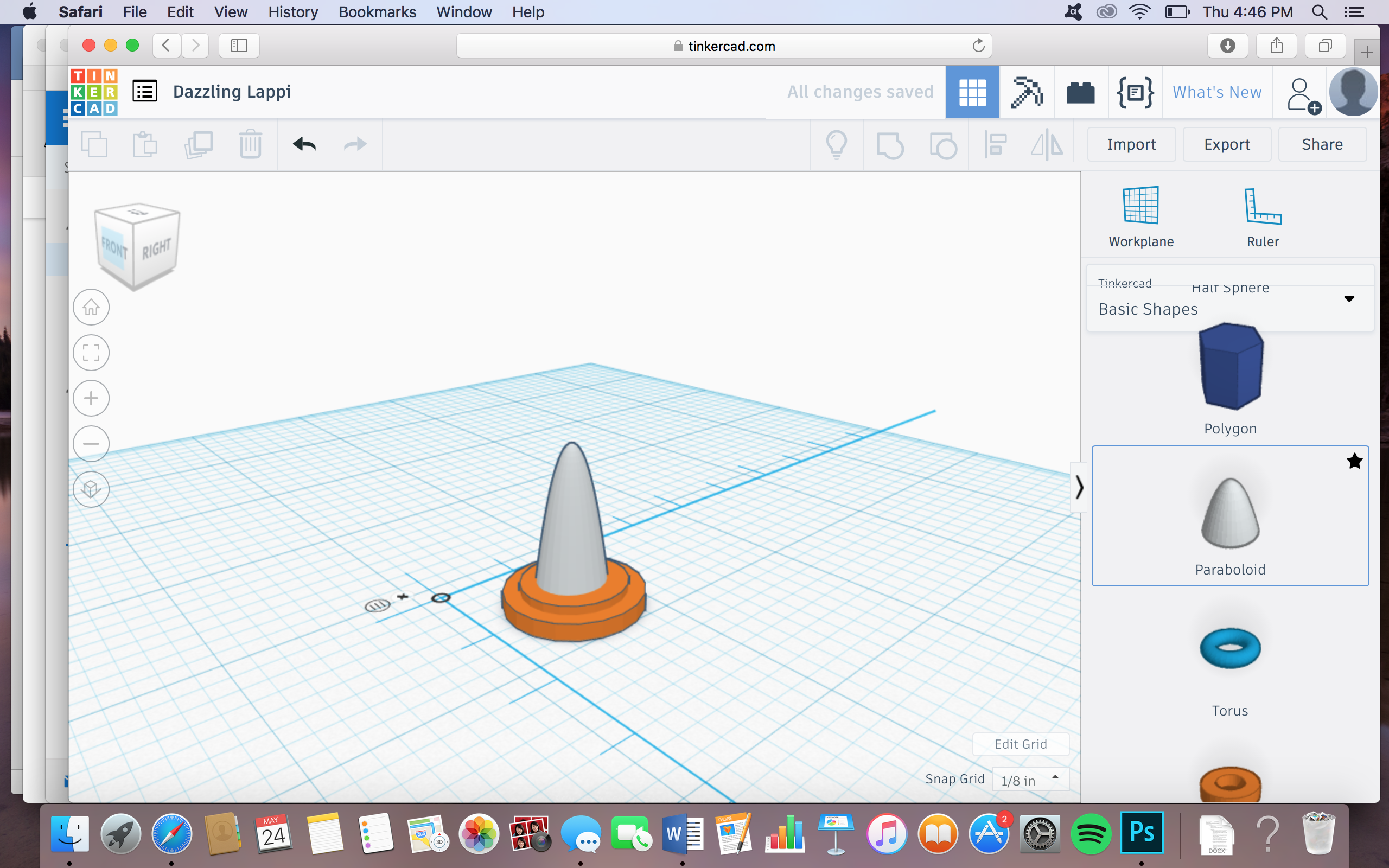1389x868 pixels.
Task: Select the Paraboloid shape
Action: (x=1230, y=516)
